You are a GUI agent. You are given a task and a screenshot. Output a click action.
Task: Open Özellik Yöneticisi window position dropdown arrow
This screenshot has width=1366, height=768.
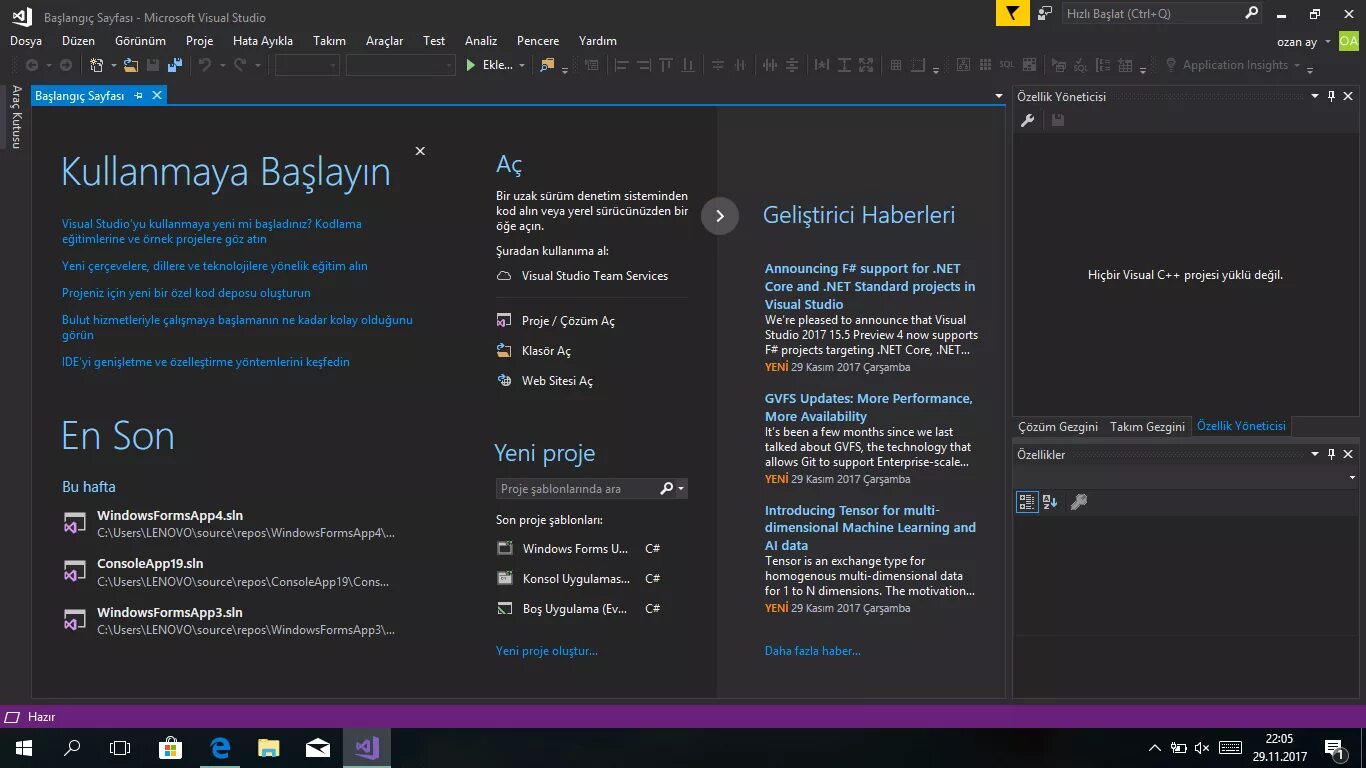pos(1316,96)
